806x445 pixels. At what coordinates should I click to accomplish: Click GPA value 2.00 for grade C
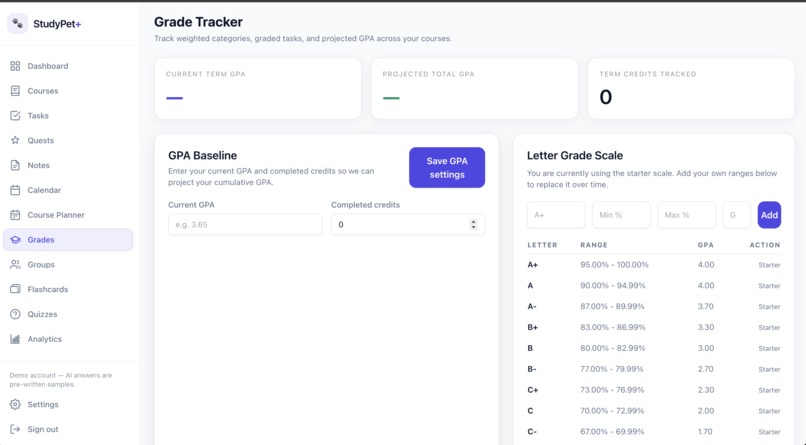coord(706,411)
